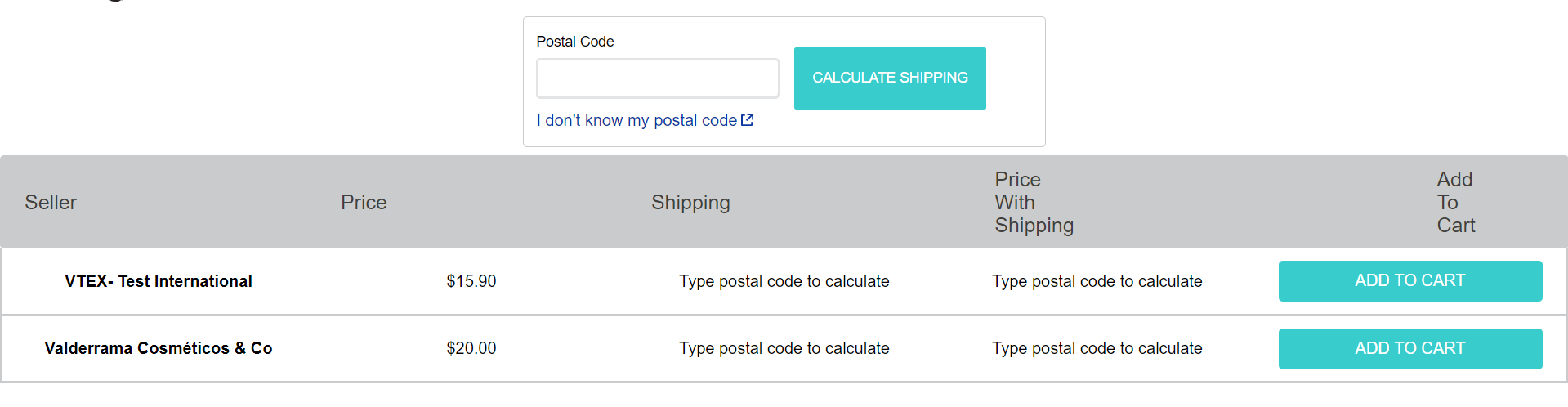Click the Add To Cart column header
Image resolution: width=1568 pixels, height=407 pixels.
(x=1455, y=203)
